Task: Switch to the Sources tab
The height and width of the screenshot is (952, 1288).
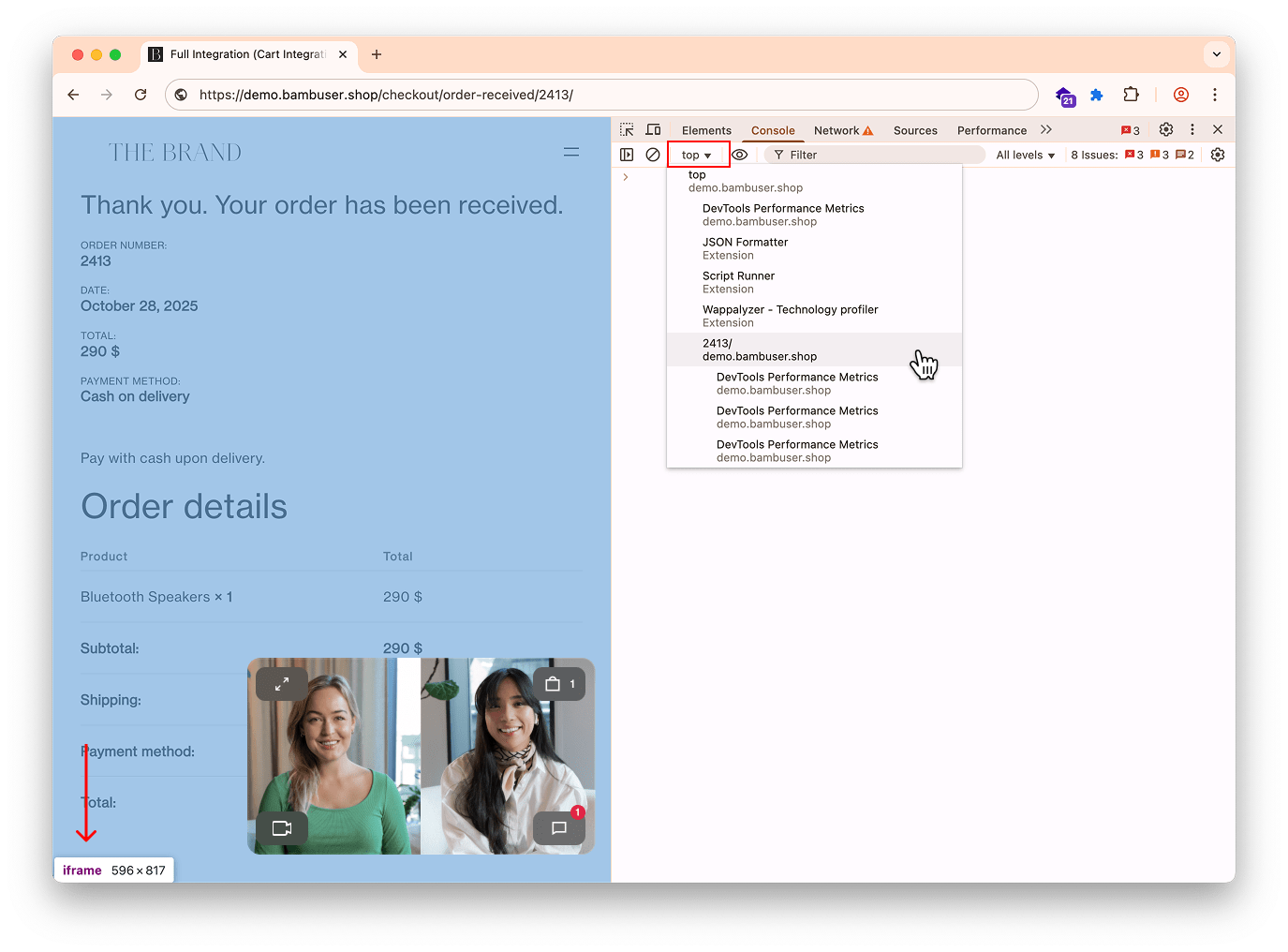Action: coord(915,129)
